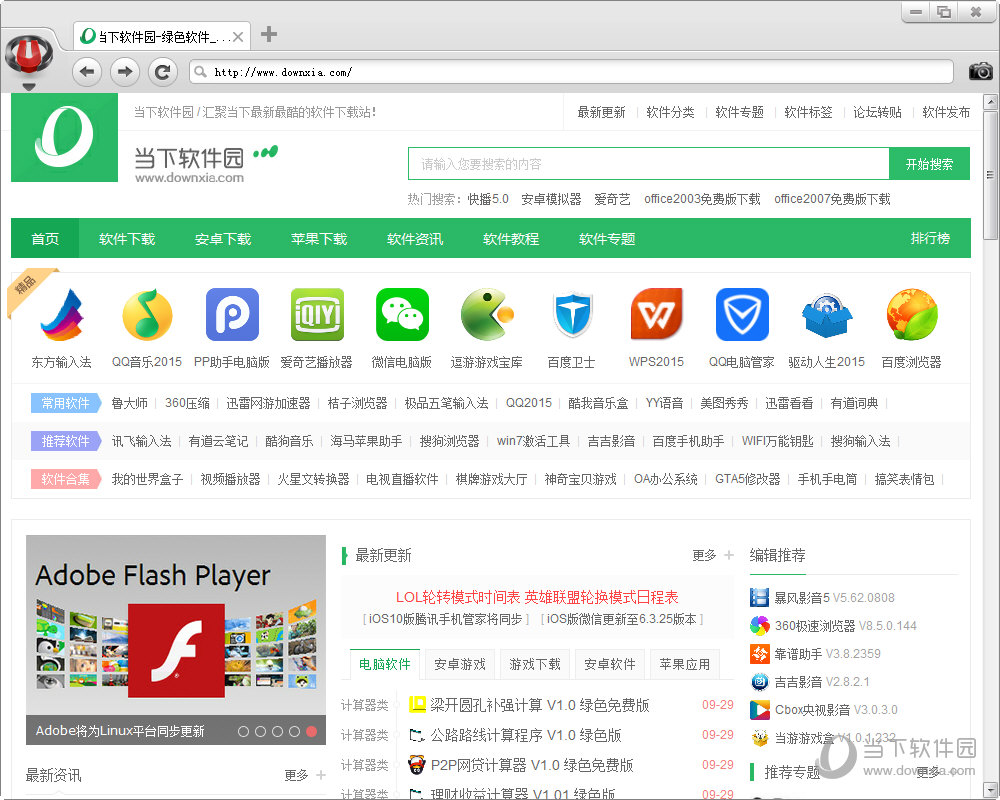Screen dimensions: 1000x800
Task: Open the 最新更新 top link
Action: (x=601, y=112)
